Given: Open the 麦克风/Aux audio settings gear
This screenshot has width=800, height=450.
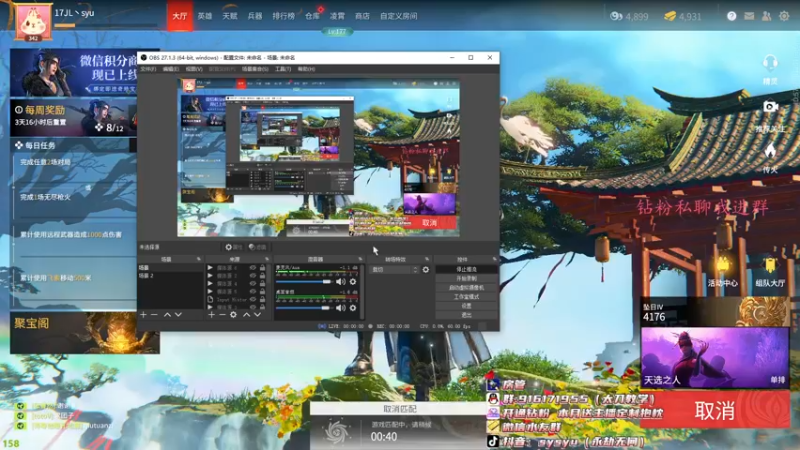Looking at the screenshot, I should (x=353, y=282).
